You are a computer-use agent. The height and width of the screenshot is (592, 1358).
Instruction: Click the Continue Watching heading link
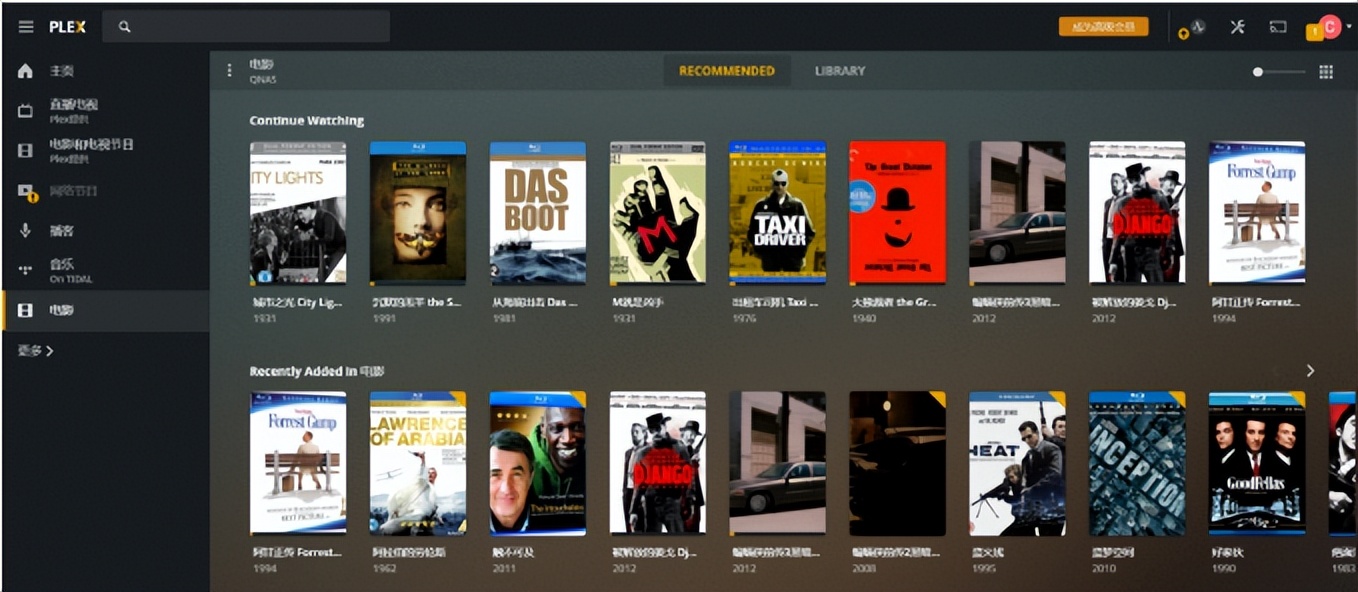[307, 121]
